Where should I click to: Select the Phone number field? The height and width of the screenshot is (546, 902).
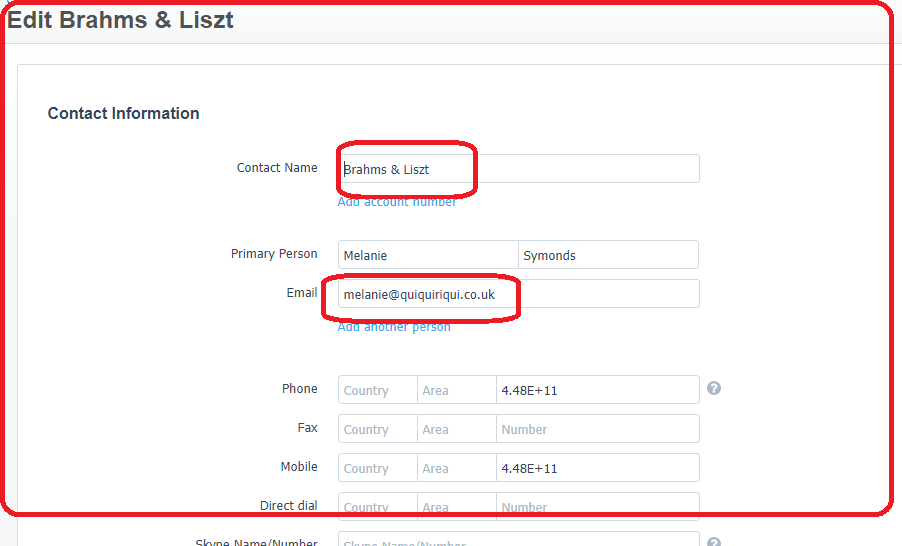pyautogui.click(x=598, y=390)
